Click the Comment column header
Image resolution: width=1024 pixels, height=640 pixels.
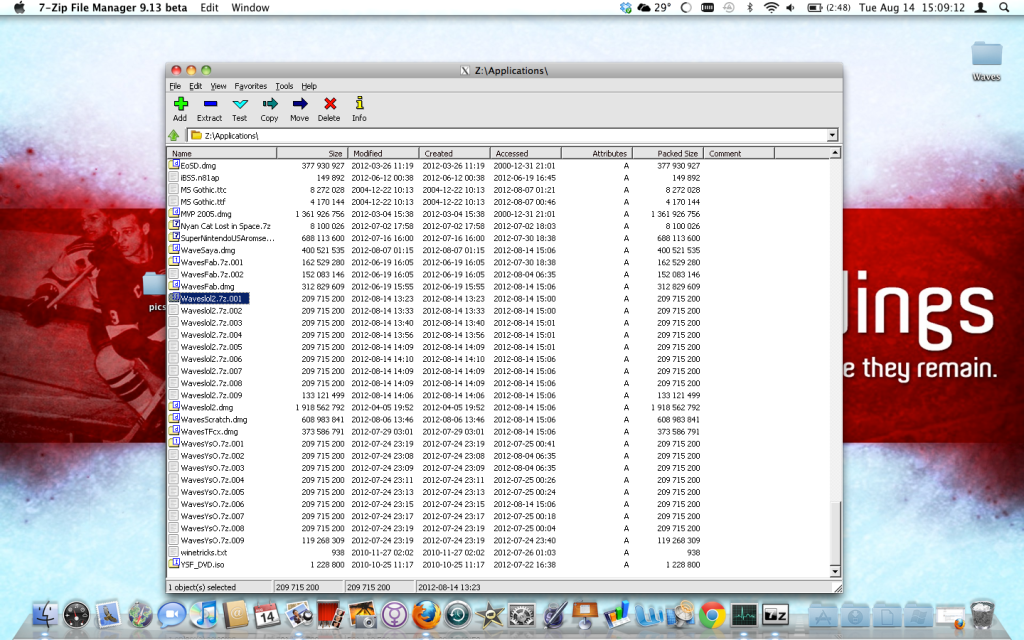click(x=739, y=153)
